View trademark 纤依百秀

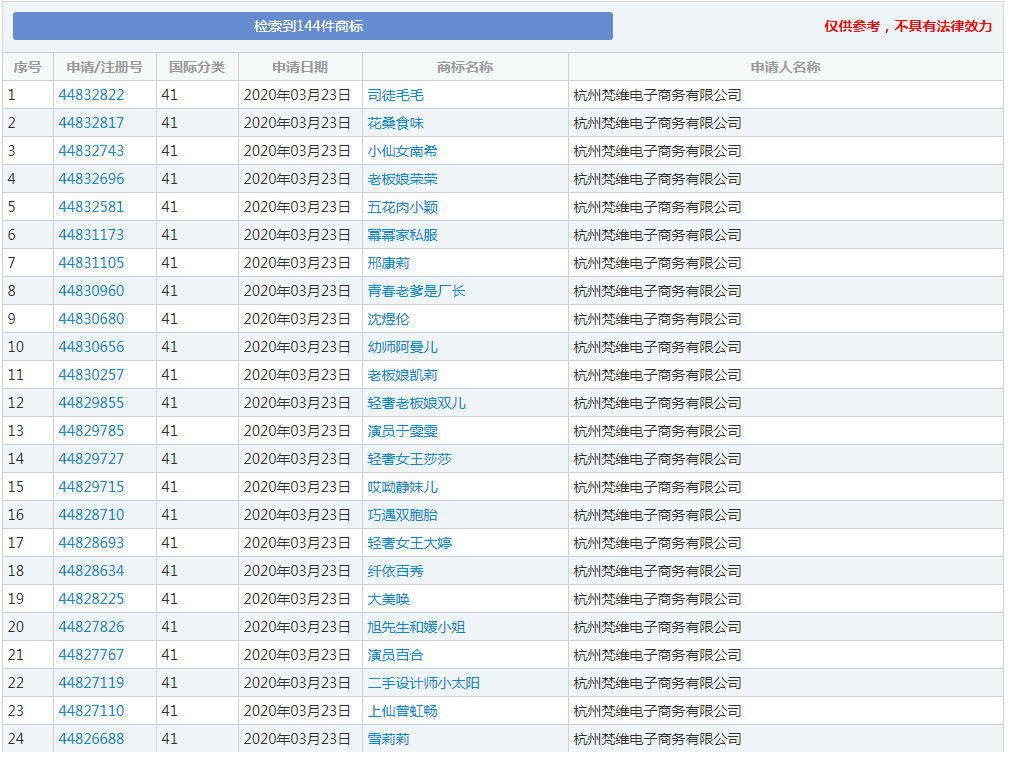(395, 571)
